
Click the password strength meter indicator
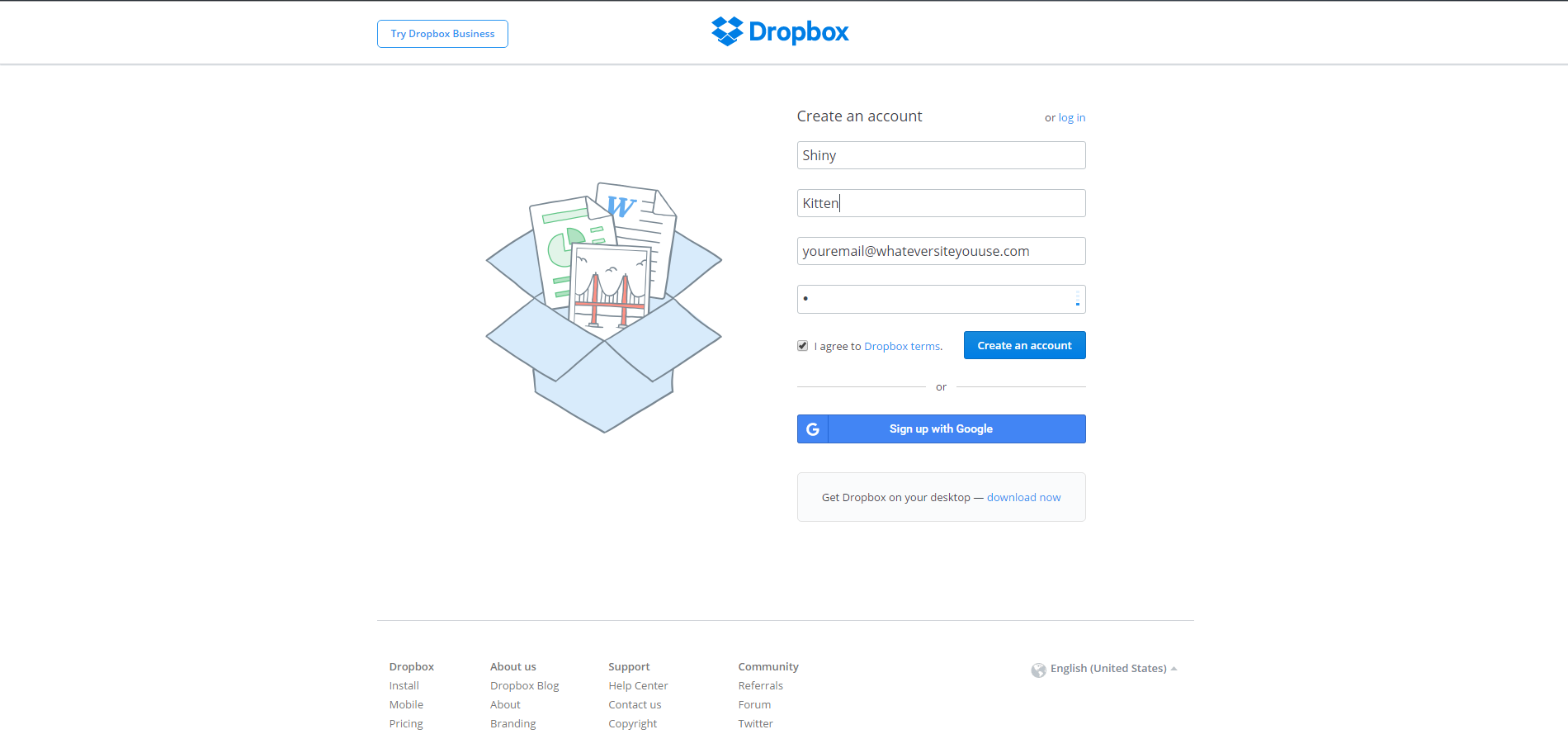[x=1077, y=299]
